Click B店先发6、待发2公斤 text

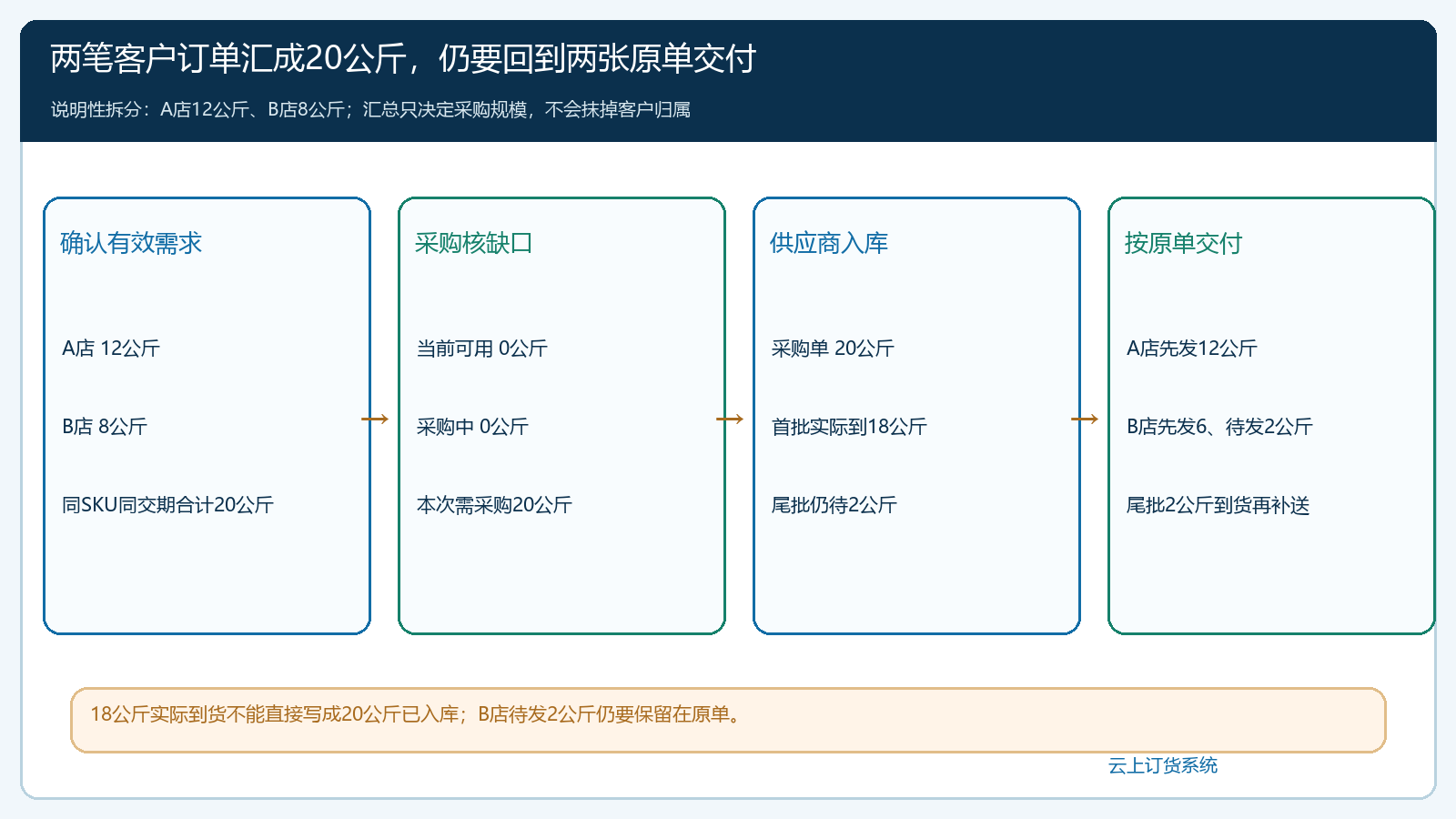(1219, 427)
